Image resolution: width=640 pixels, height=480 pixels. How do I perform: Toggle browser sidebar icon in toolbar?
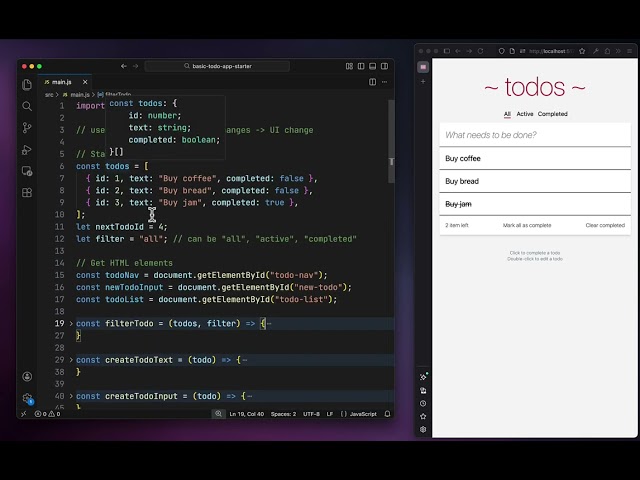pos(447,51)
